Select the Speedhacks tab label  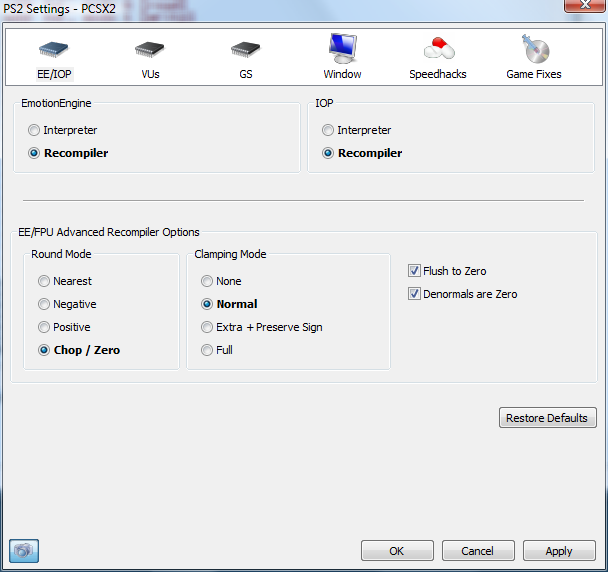coord(438,74)
